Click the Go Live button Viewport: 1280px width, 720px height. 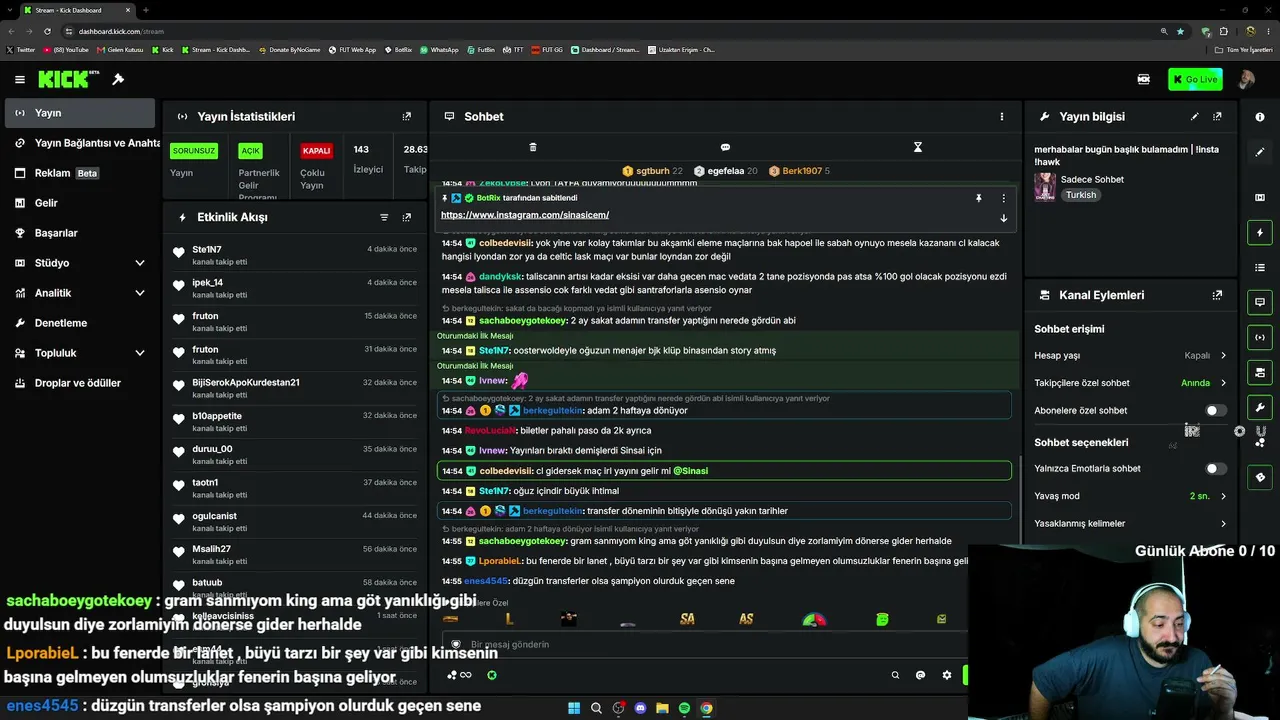1195,80
